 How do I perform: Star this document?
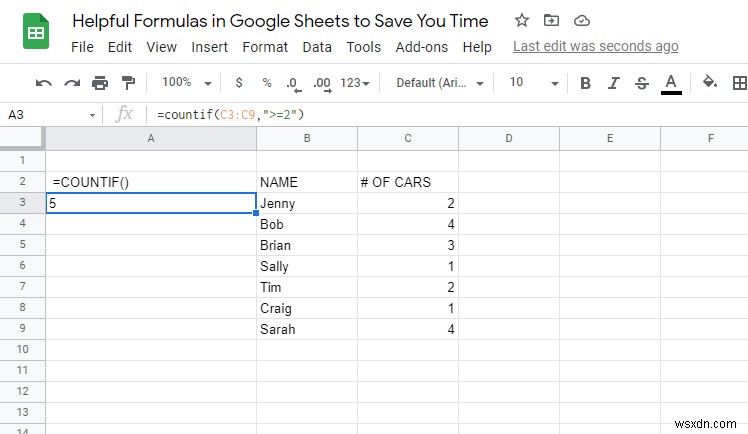[522, 21]
